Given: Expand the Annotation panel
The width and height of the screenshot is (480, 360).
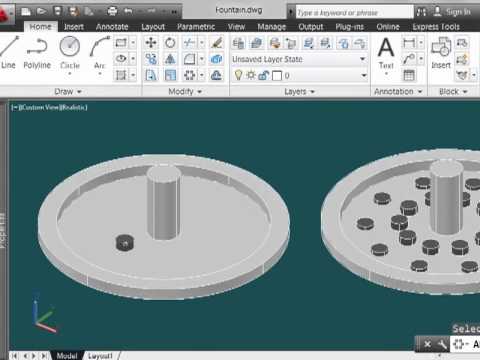Looking at the screenshot, I should (398, 91).
